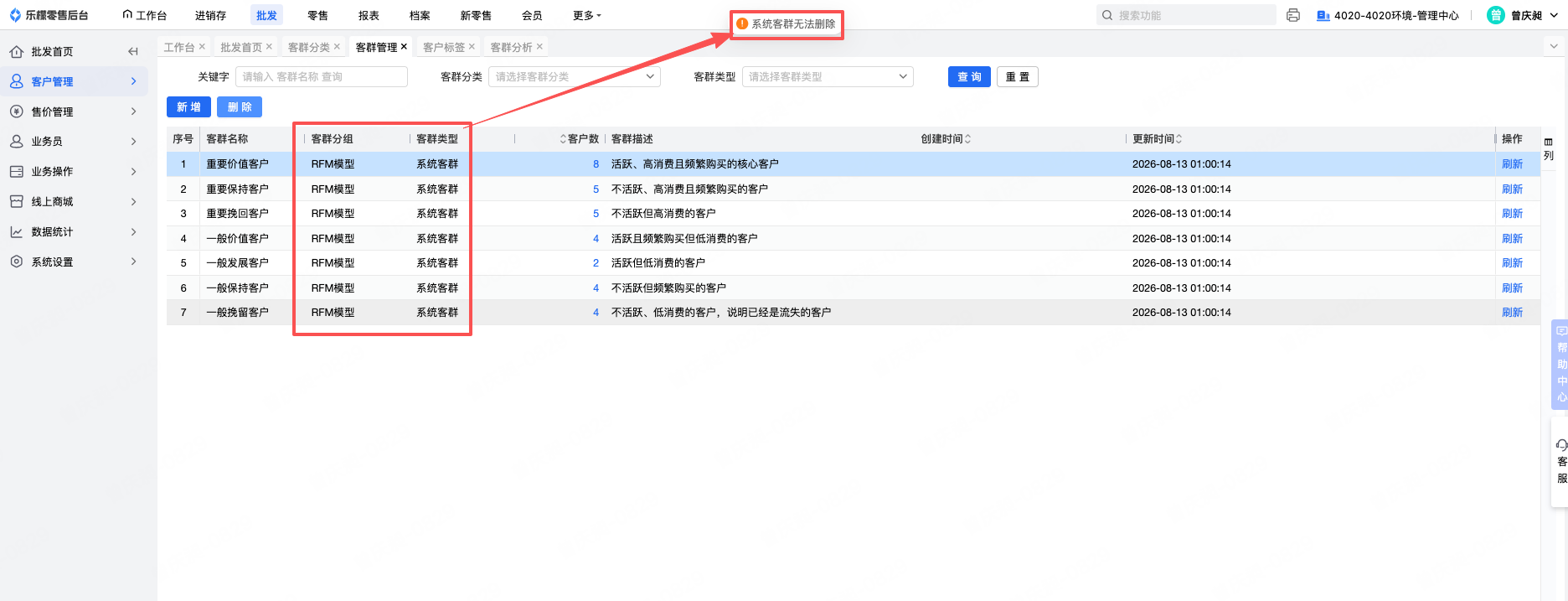The width and height of the screenshot is (1568, 601).
Task: Click the 查询 button
Action: point(969,77)
